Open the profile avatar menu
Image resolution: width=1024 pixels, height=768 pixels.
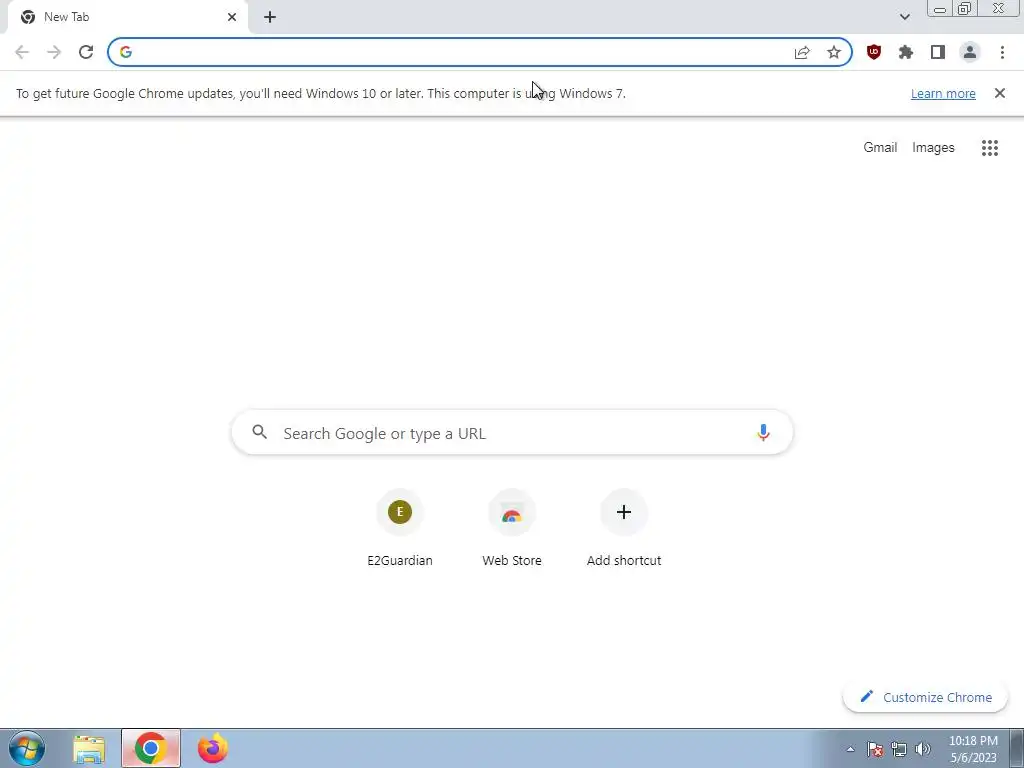pyautogui.click(x=970, y=52)
